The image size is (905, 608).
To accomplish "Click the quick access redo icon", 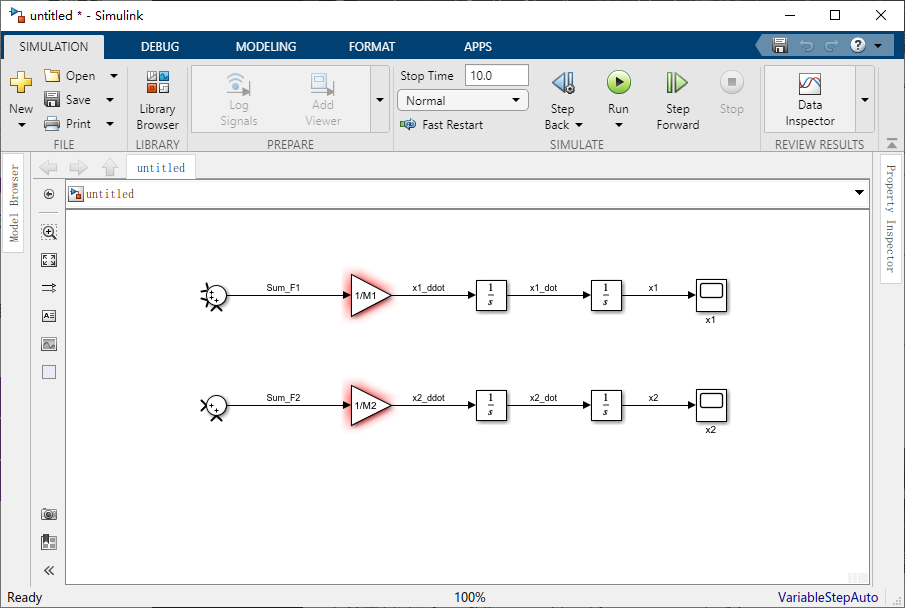I will click(x=831, y=45).
